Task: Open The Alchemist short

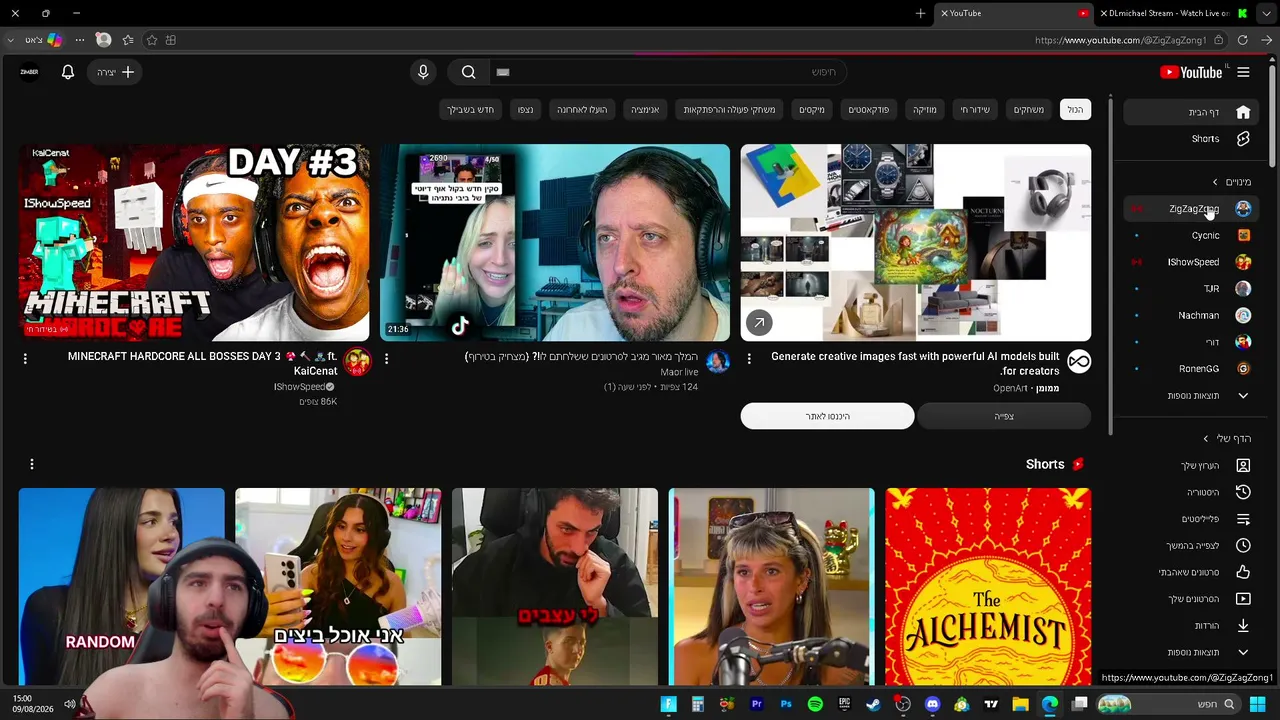Action: point(988,587)
